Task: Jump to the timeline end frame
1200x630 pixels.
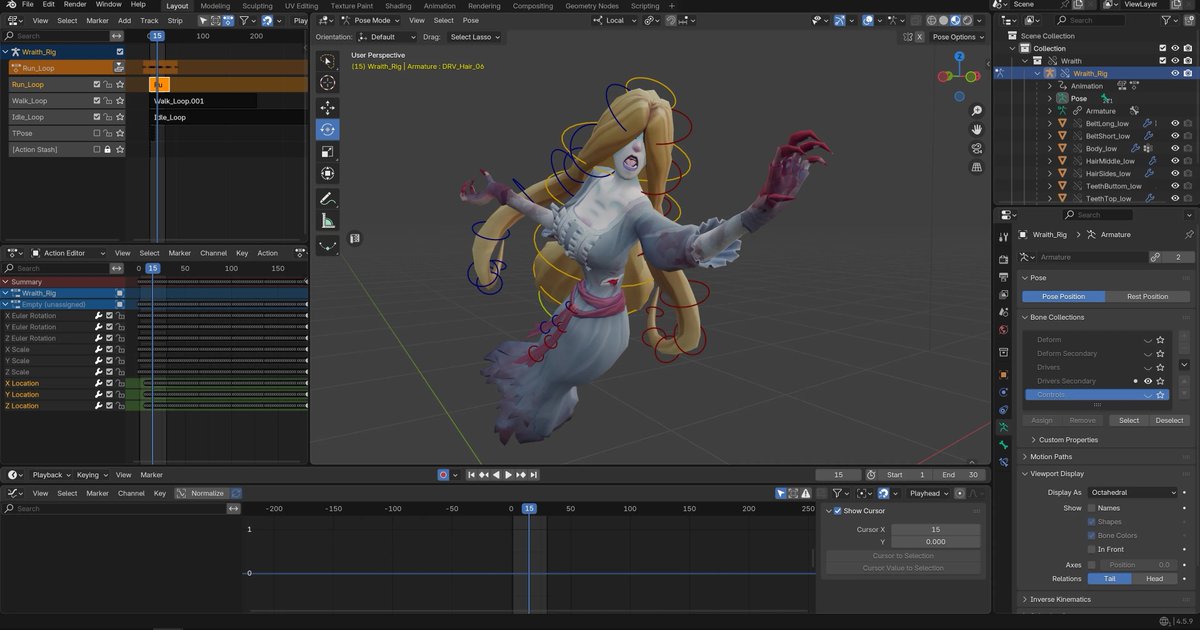Action: pyautogui.click(x=534, y=475)
